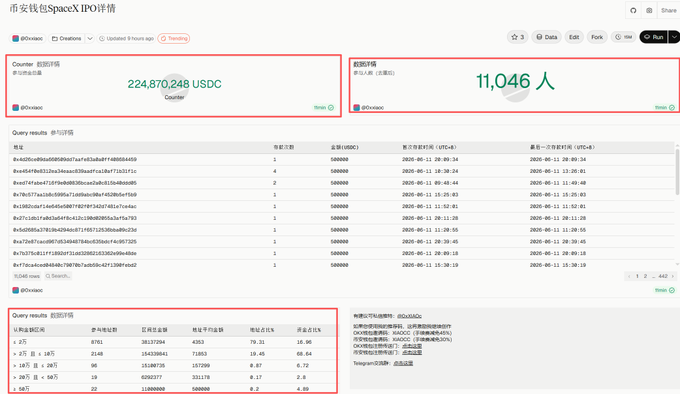Click last deposit time 2026-06-11 13:26:01
The width and height of the screenshot is (680, 394).
[x=558, y=171]
